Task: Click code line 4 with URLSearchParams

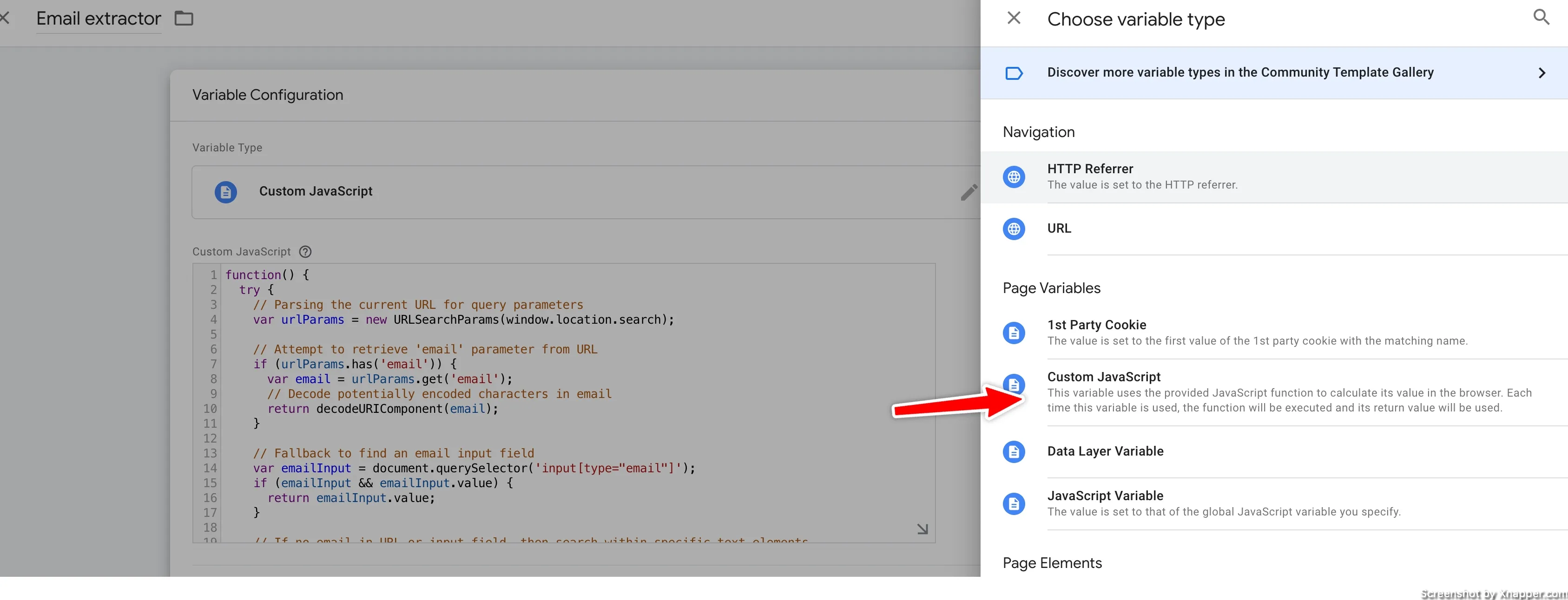Action: (464, 320)
